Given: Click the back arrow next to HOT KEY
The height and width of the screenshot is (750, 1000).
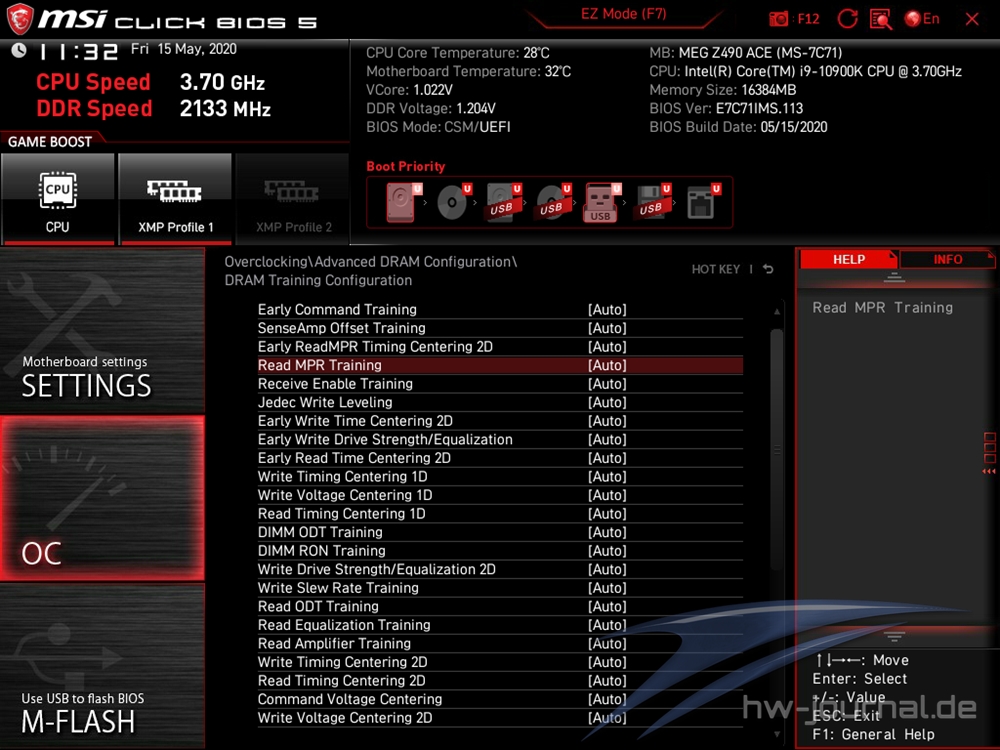Looking at the screenshot, I should [768, 269].
